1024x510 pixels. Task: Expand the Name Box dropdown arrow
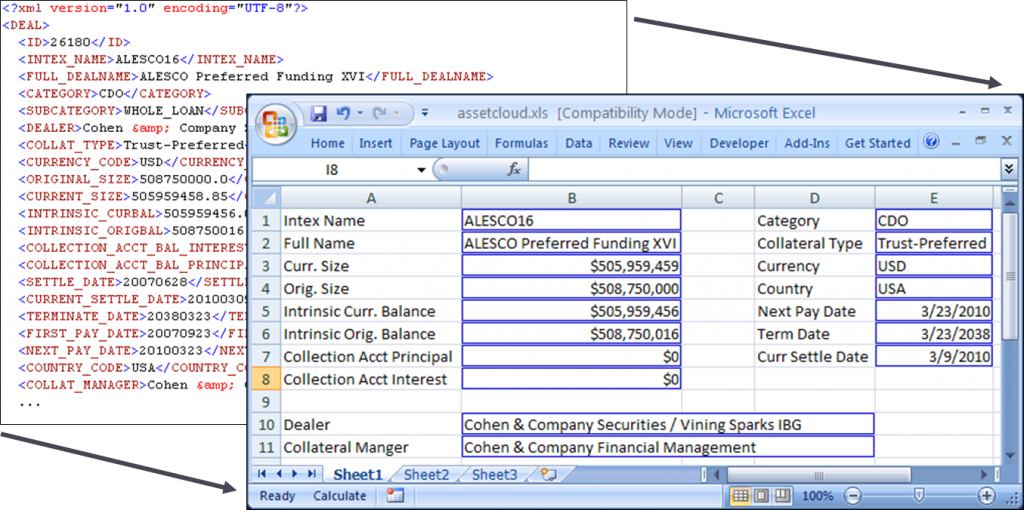click(x=421, y=170)
